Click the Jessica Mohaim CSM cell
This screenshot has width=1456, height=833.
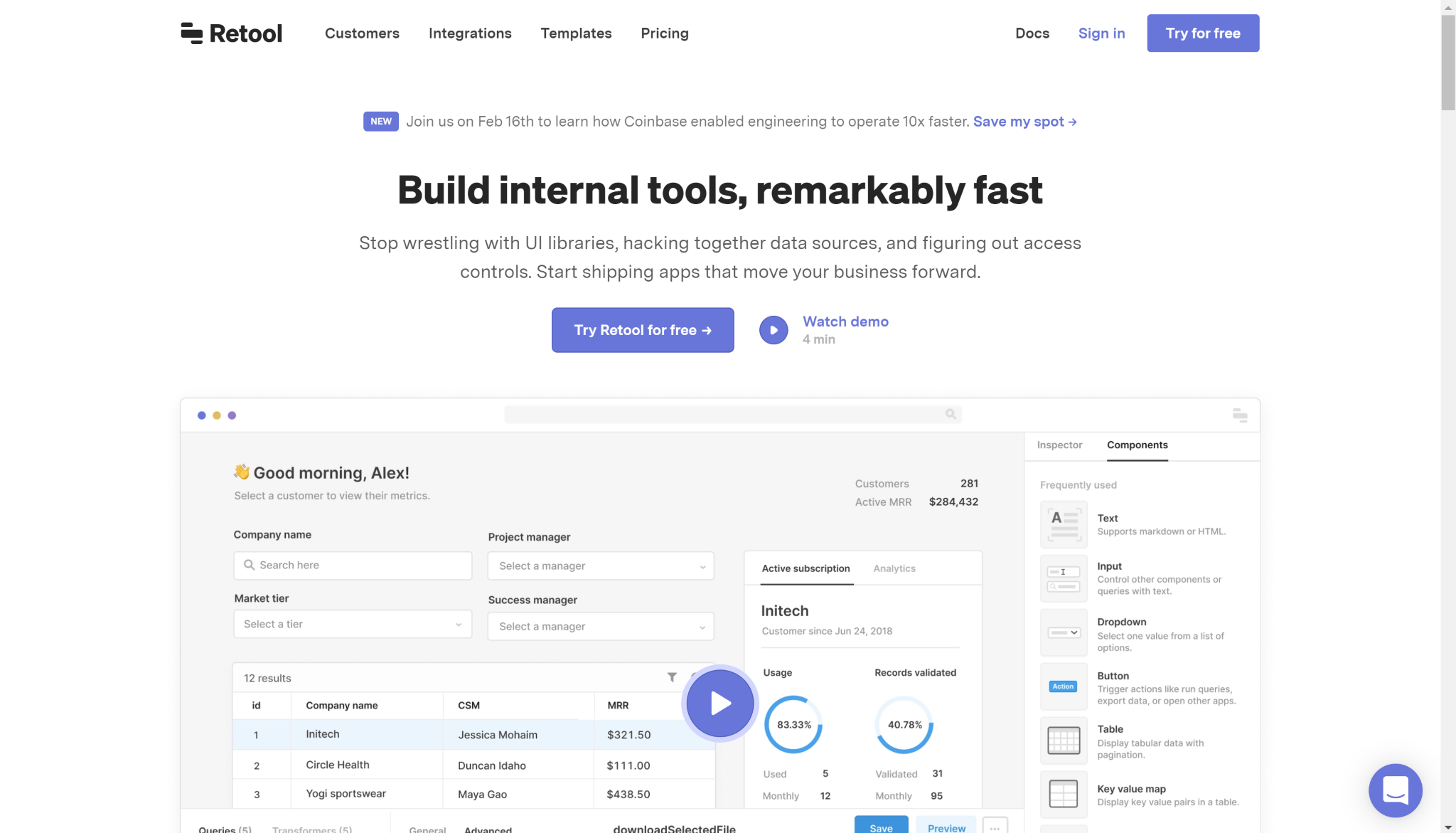click(x=518, y=735)
